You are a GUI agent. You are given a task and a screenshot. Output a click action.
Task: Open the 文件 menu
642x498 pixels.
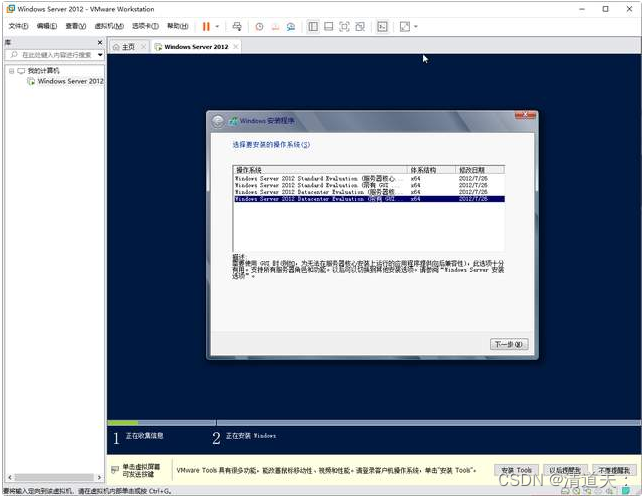(x=18, y=26)
